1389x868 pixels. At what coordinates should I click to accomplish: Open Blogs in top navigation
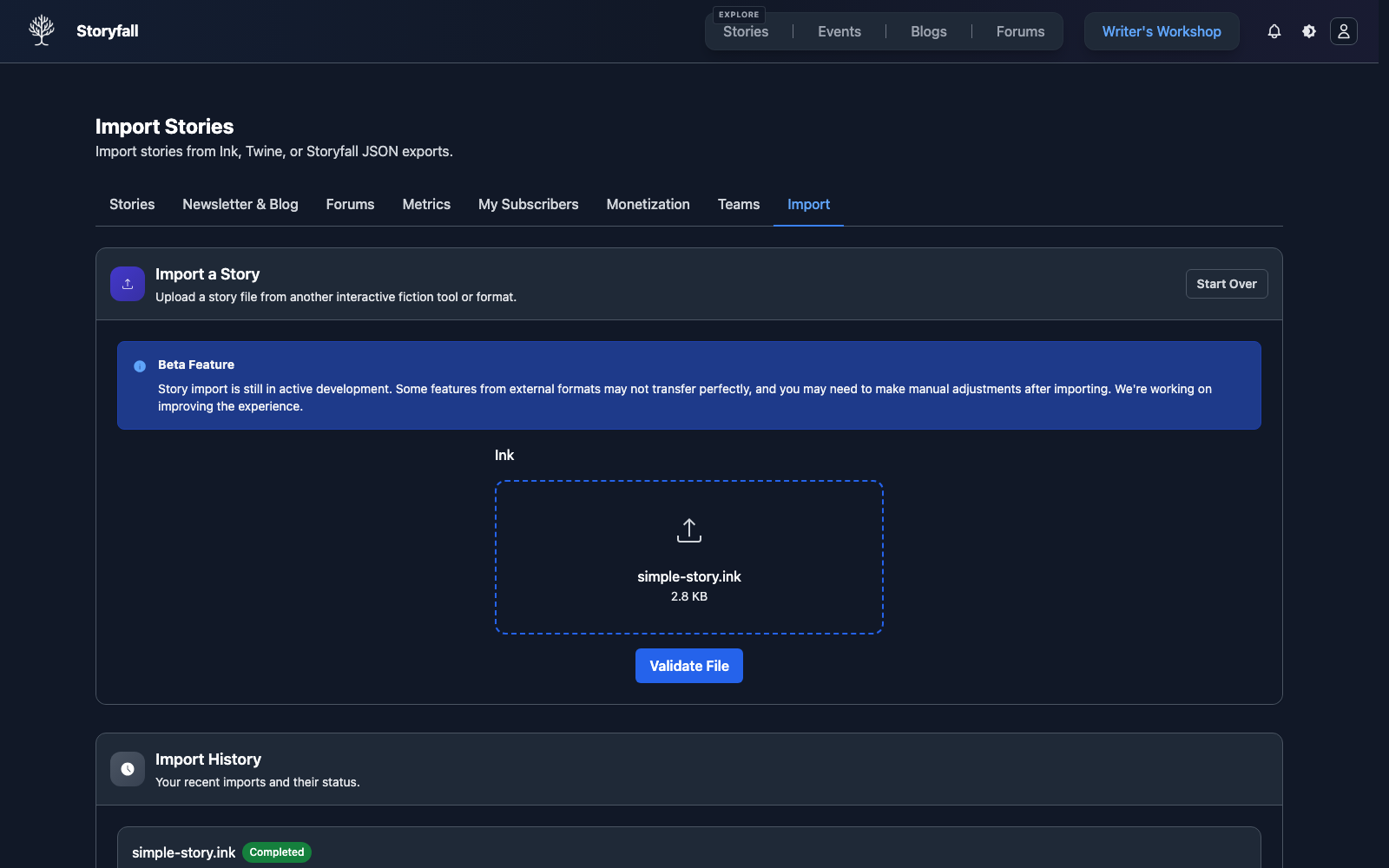pyautogui.click(x=928, y=32)
